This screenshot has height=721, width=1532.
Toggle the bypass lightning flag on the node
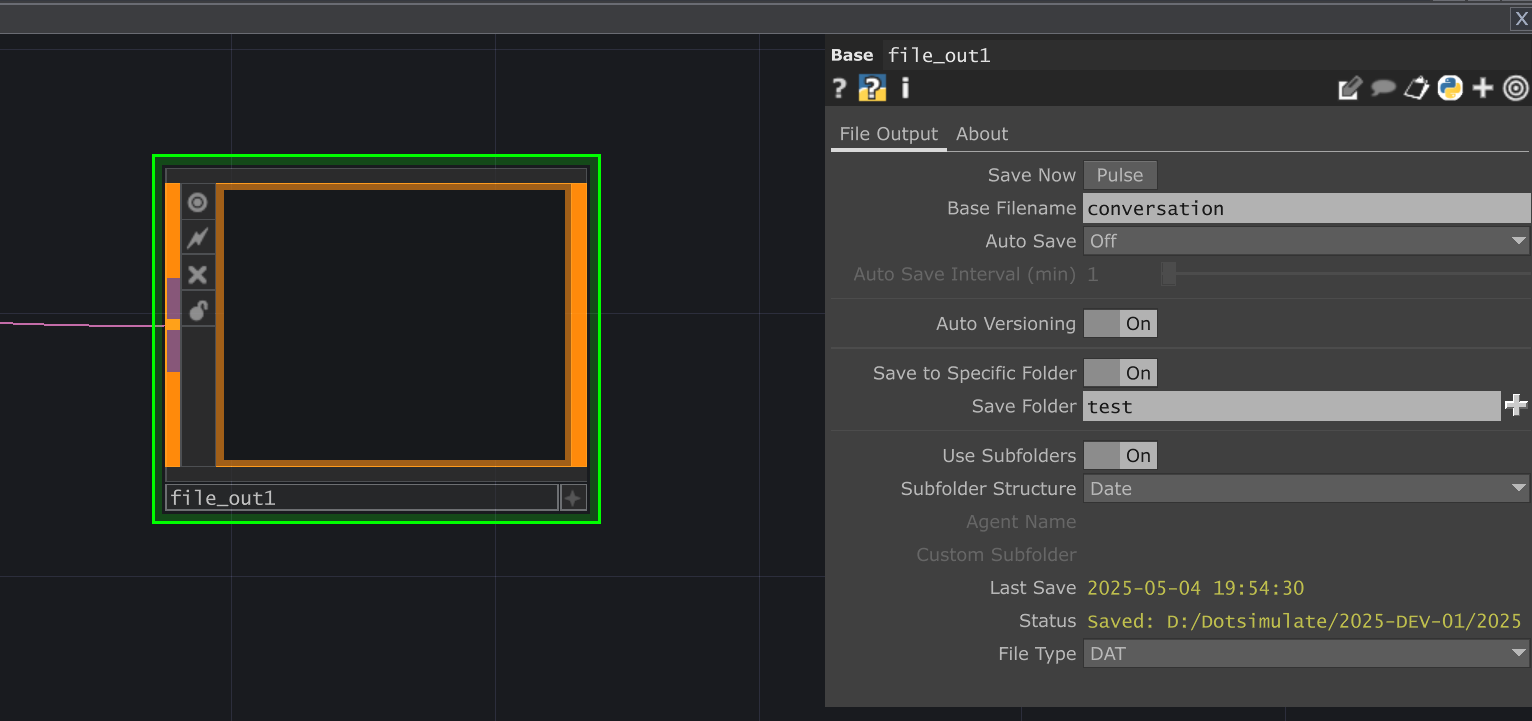click(197, 238)
